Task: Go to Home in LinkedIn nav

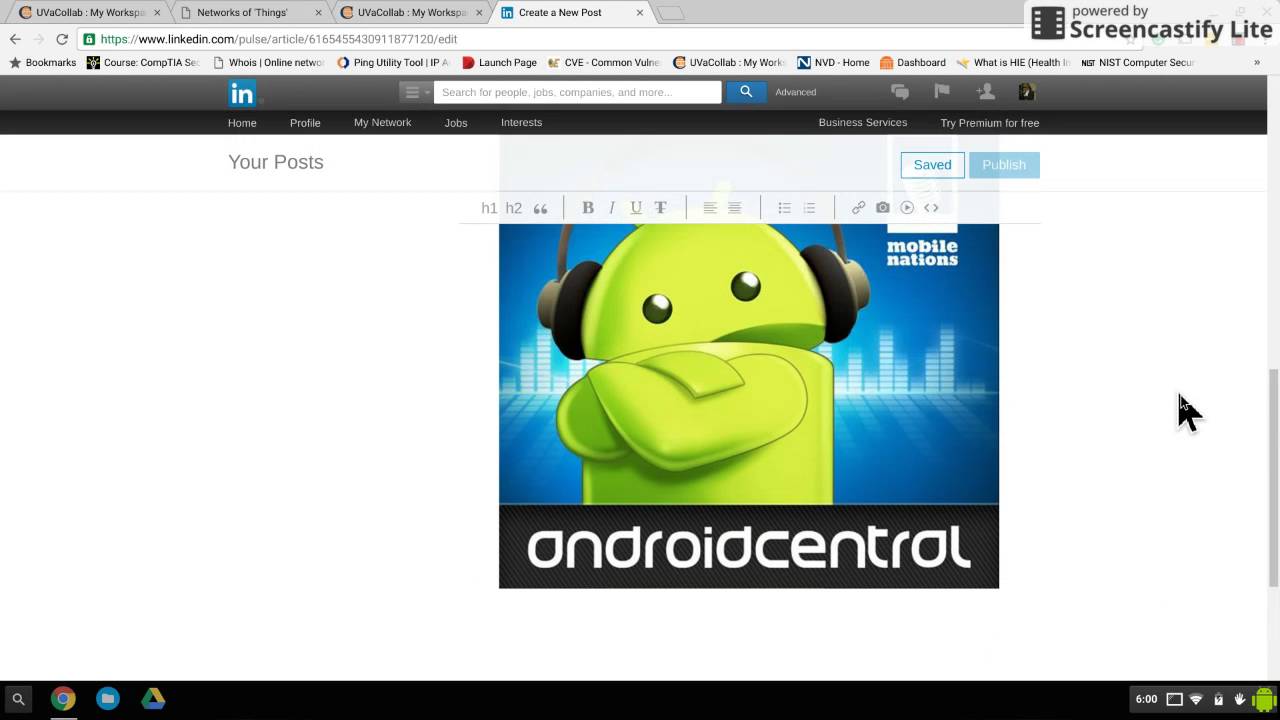Action: [x=242, y=123]
